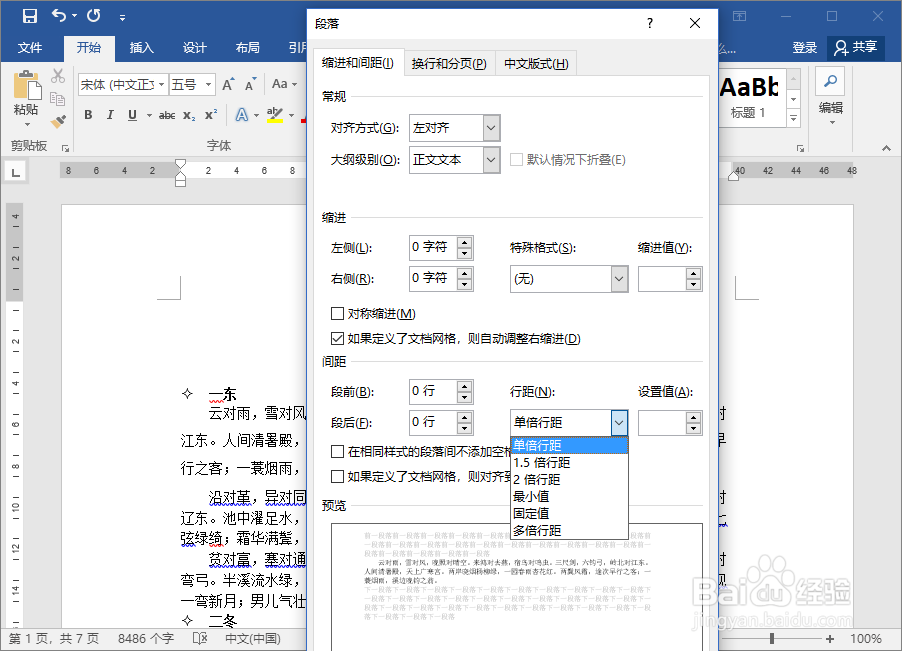Viewport: 902px width, 651px height.
Task: Click the line spacing (行距) dropdown arrow
Action: [619, 423]
